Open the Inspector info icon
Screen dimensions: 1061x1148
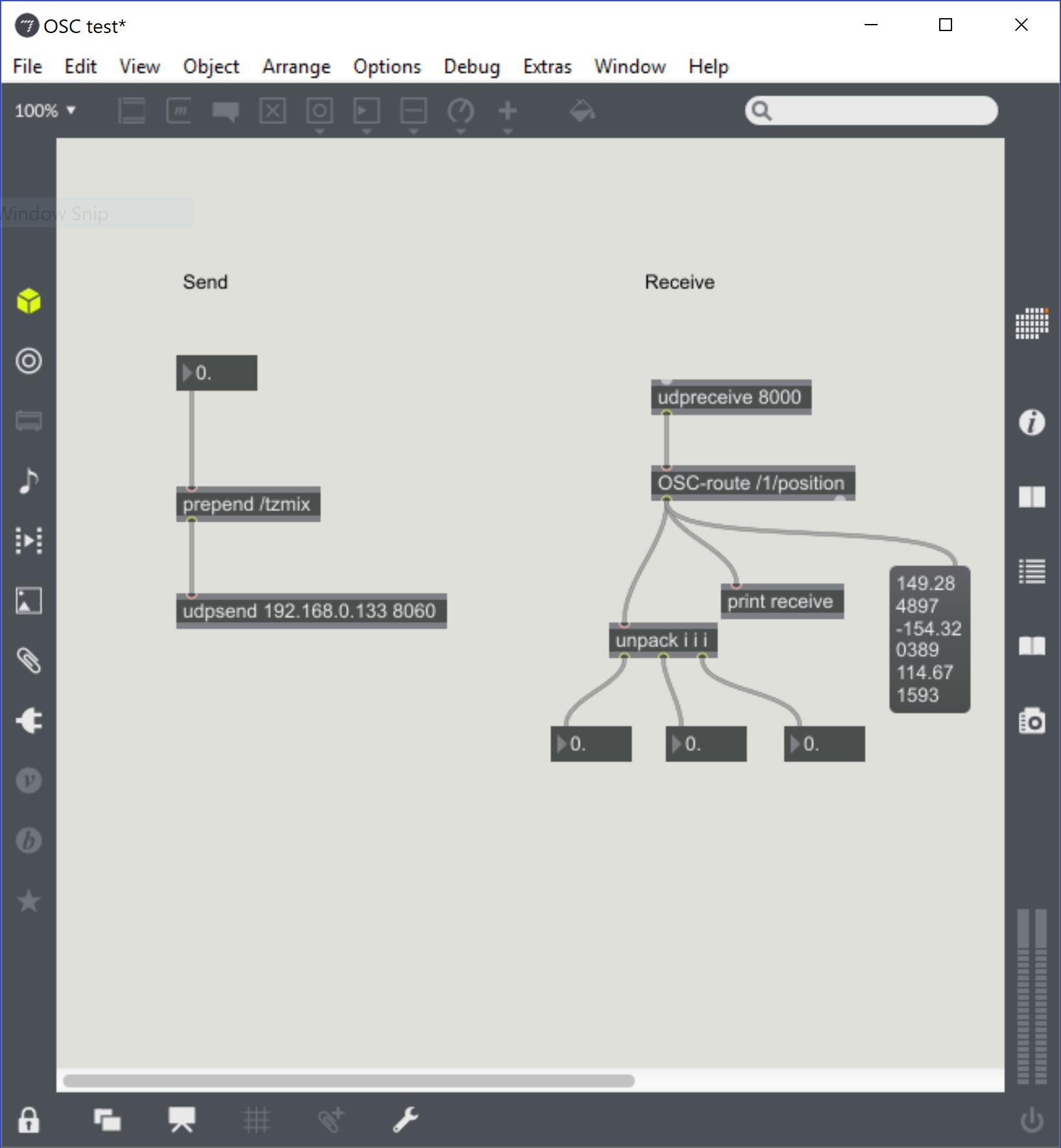pyautogui.click(x=1031, y=422)
